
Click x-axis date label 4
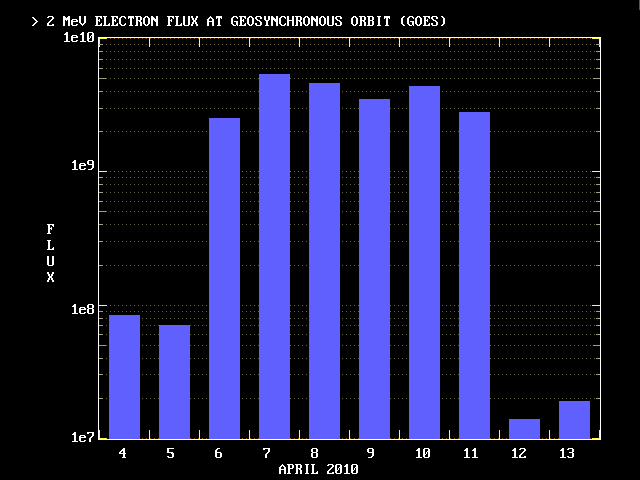point(122,453)
